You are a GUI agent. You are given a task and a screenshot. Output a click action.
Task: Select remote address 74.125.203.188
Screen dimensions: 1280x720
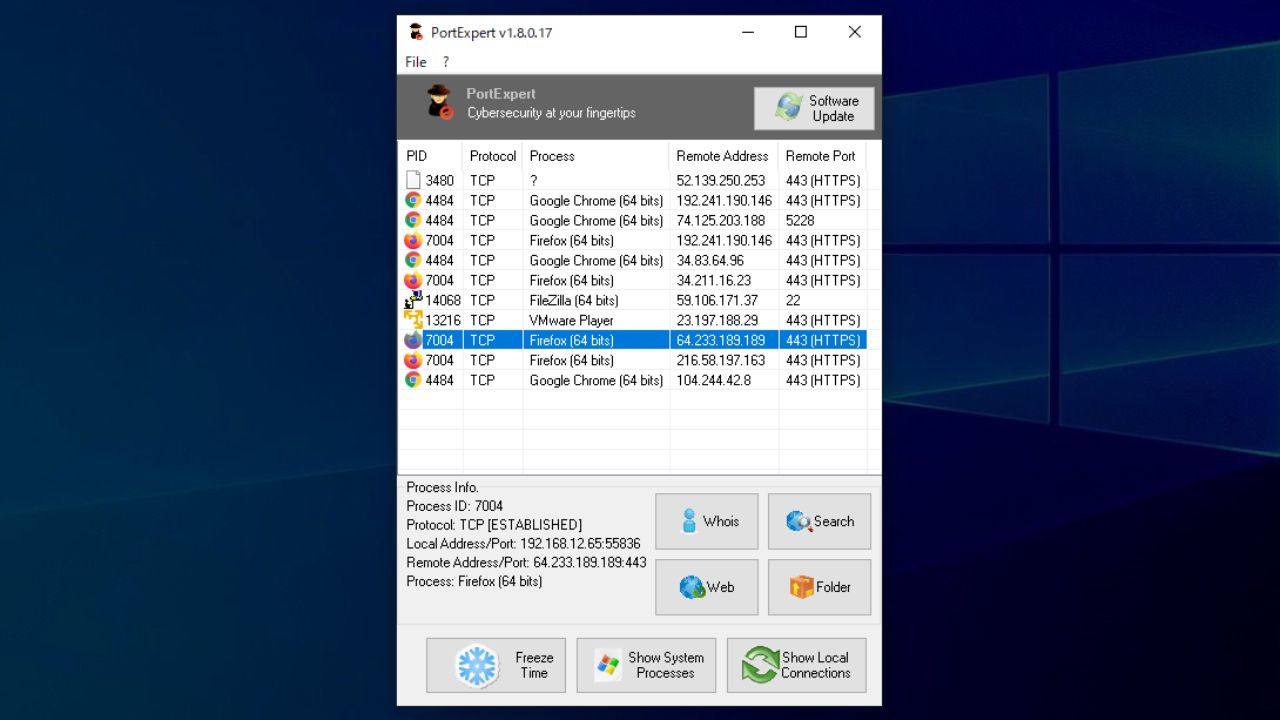[720, 220]
